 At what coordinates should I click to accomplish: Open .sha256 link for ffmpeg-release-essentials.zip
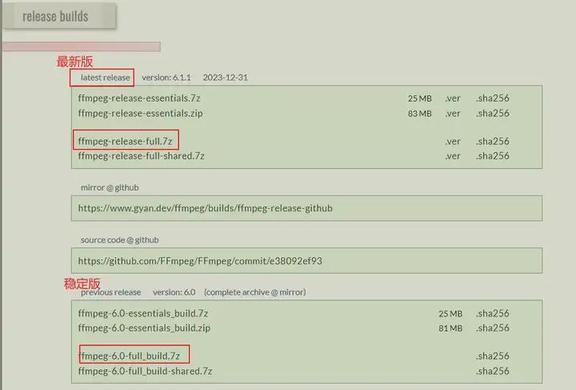pyautogui.click(x=493, y=113)
